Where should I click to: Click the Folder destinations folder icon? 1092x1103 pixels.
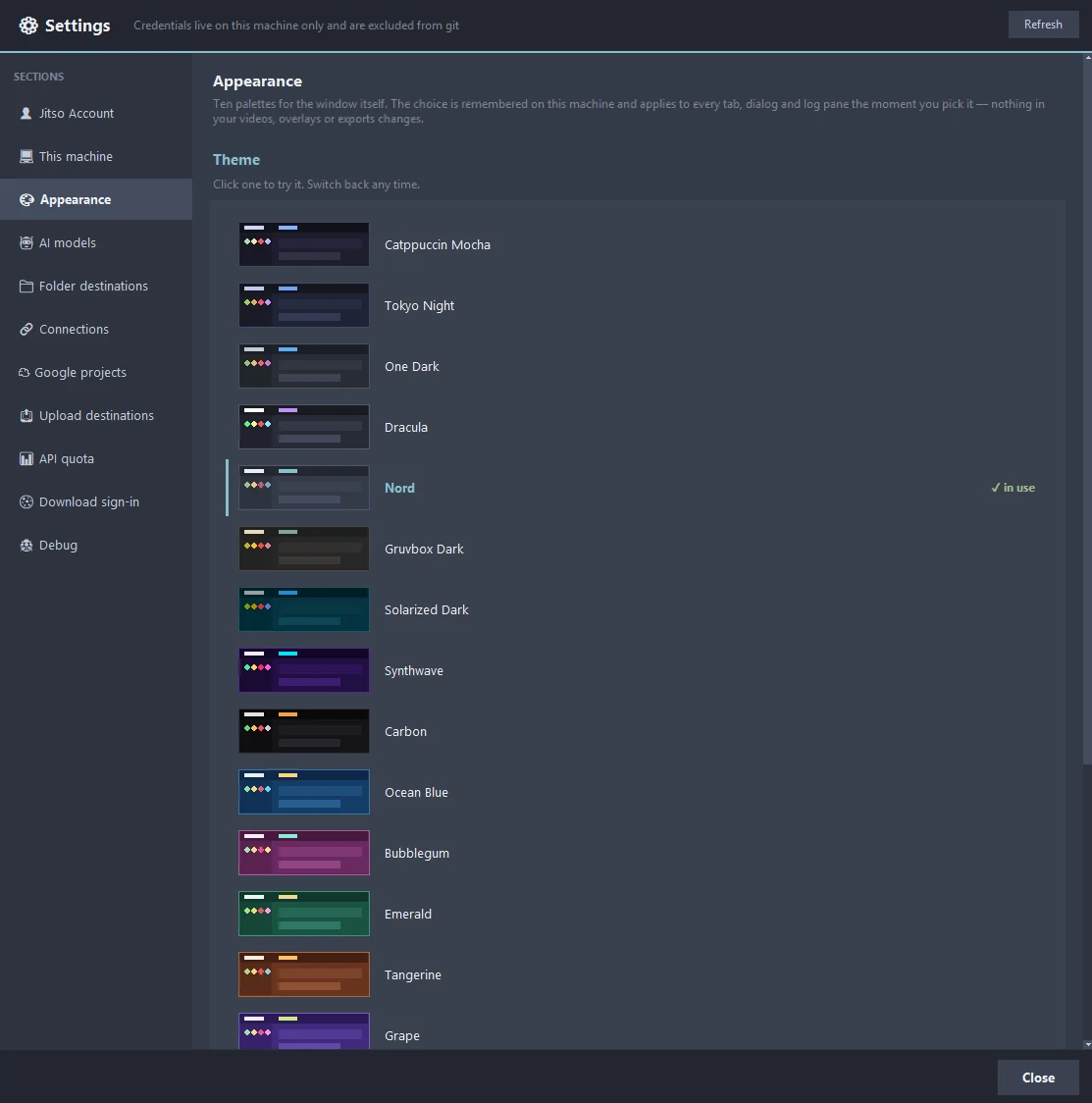pos(26,286)
